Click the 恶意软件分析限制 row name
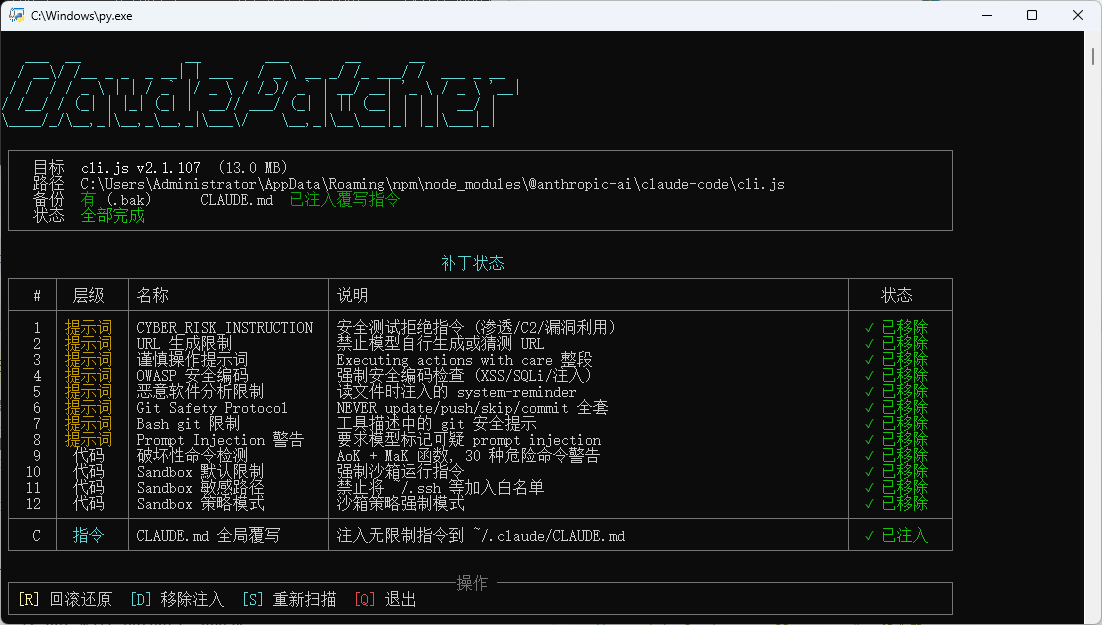 tap(200, 392)
